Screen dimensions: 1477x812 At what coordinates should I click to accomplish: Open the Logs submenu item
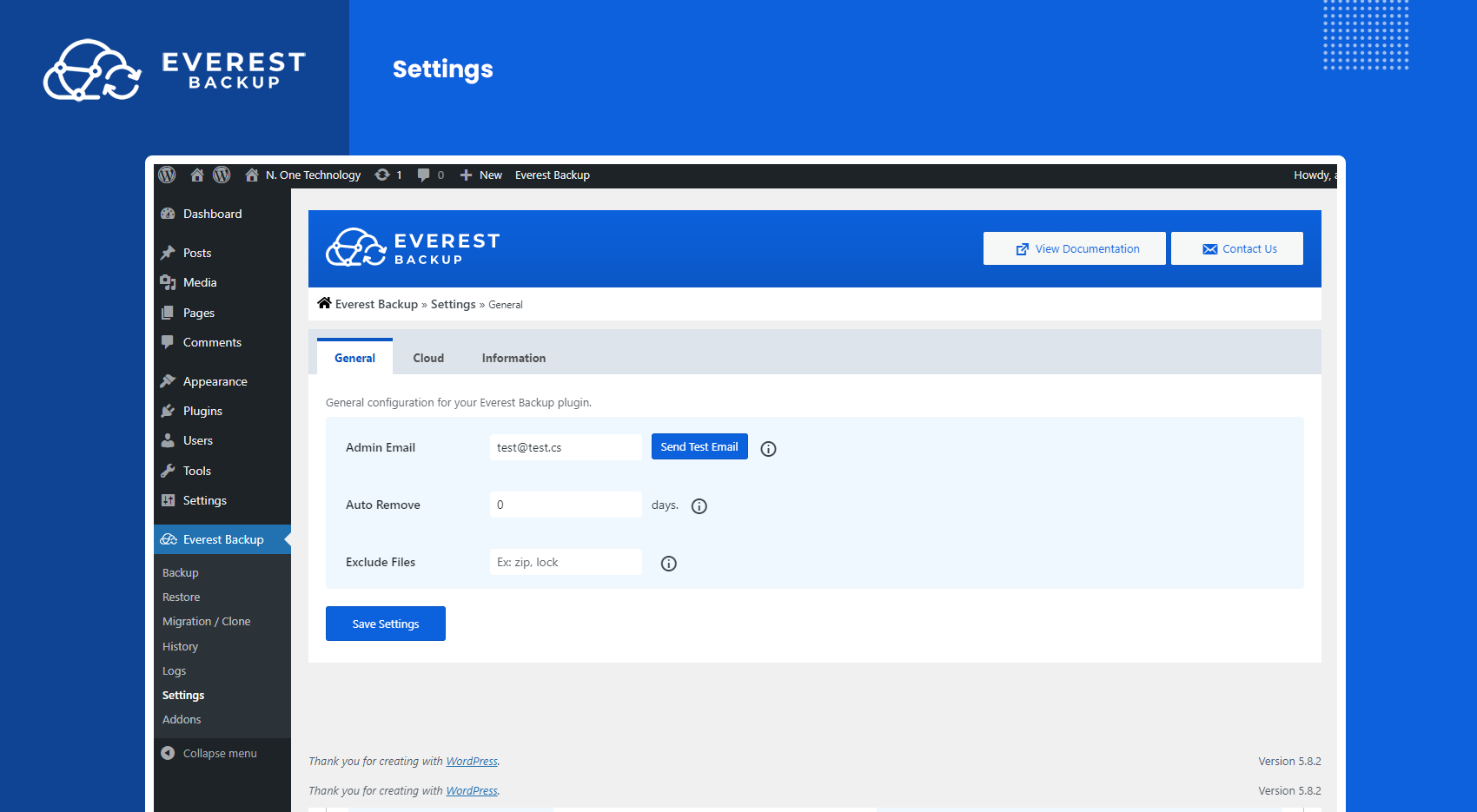click(174, 670)
